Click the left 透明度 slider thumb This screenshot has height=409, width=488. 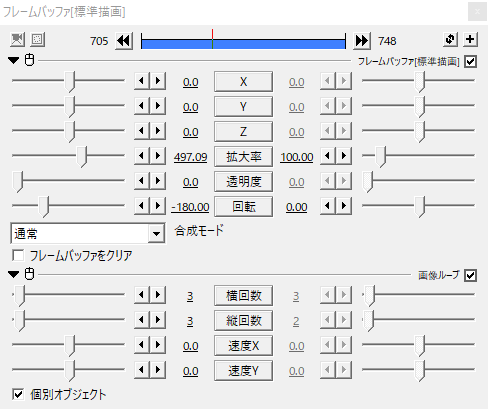click(18, 182)
